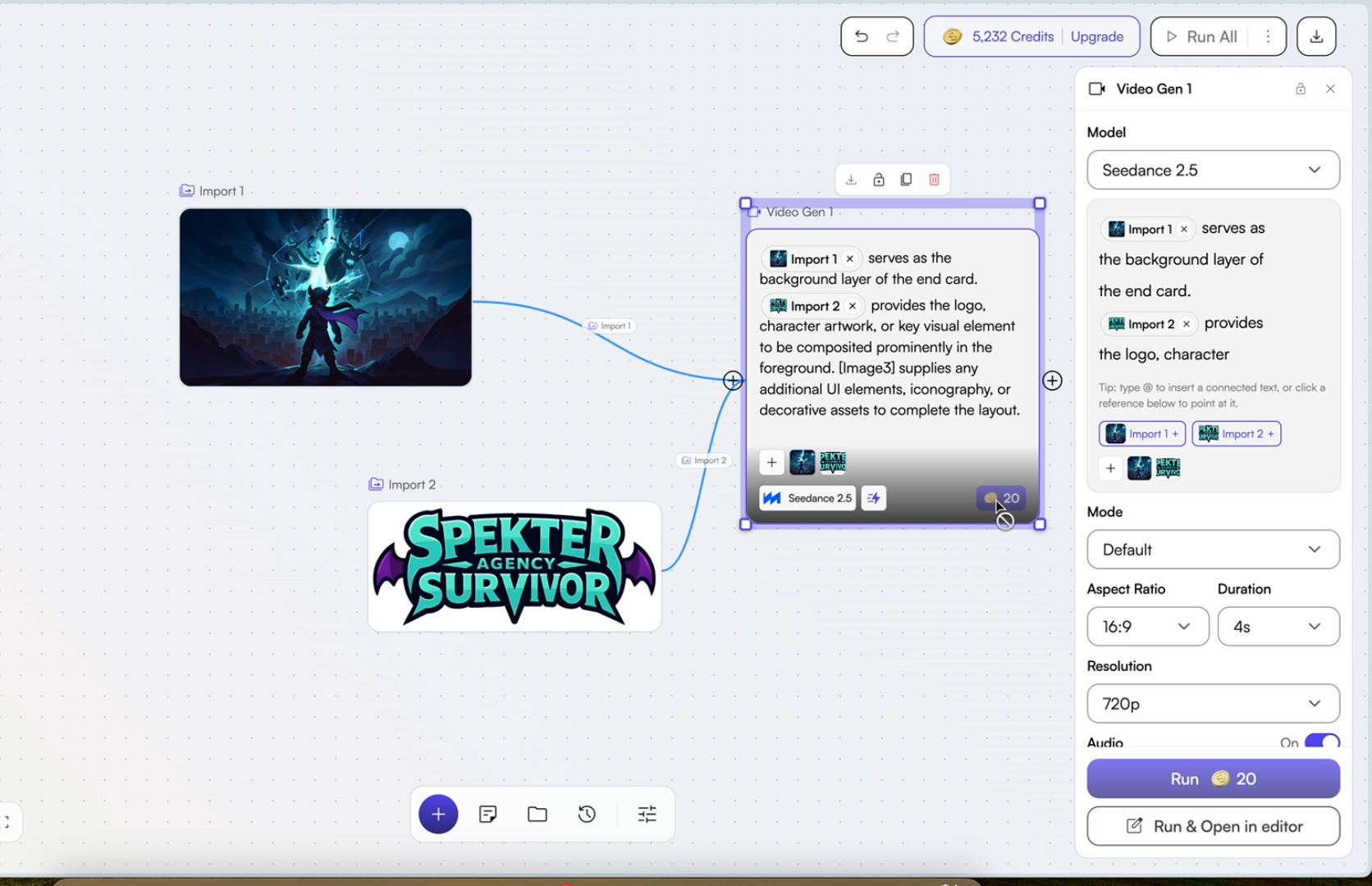Viewport: 1372px width, 886px height.
Task: Expand the Mode dropdown set to Default
Action: tap(1213, 550)
